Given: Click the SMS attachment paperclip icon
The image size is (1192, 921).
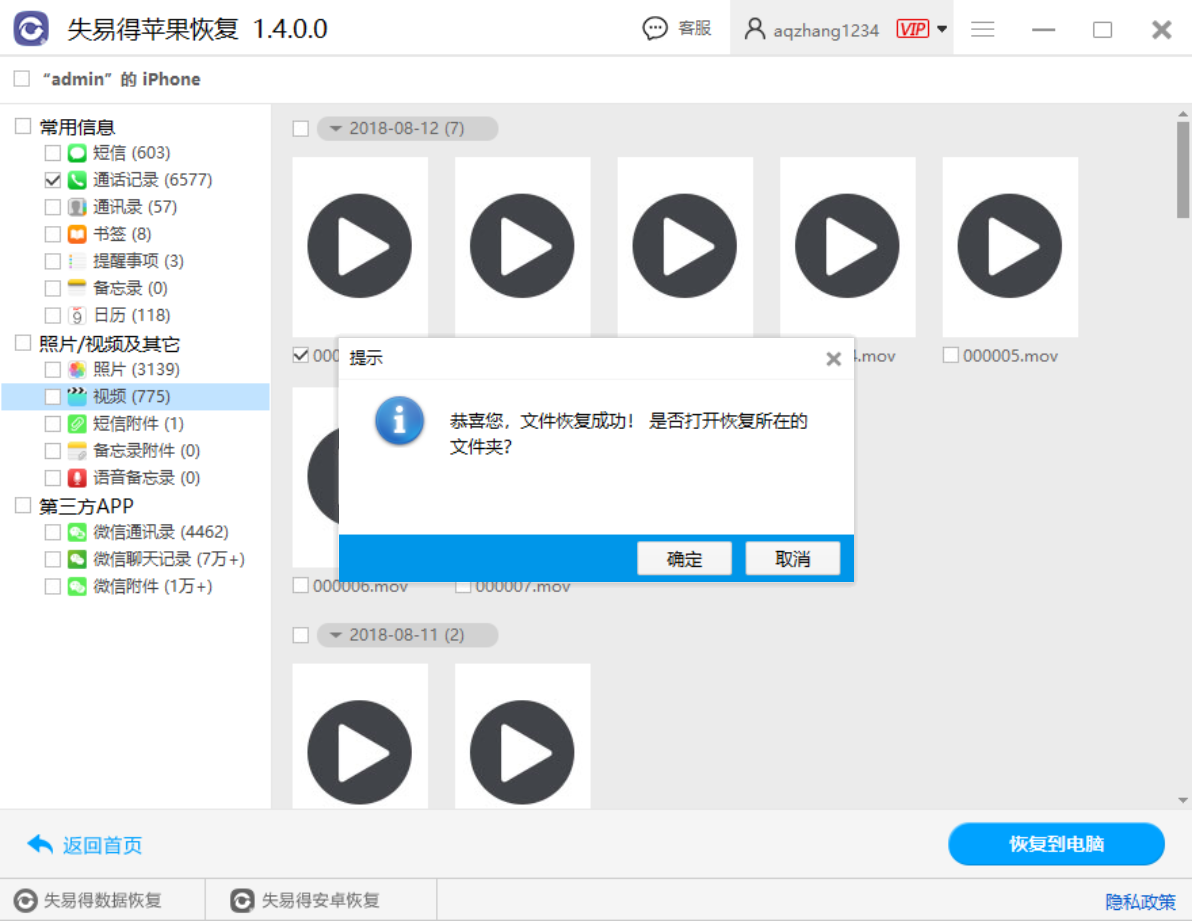Looking at the screenshot, I should (77, 424).
